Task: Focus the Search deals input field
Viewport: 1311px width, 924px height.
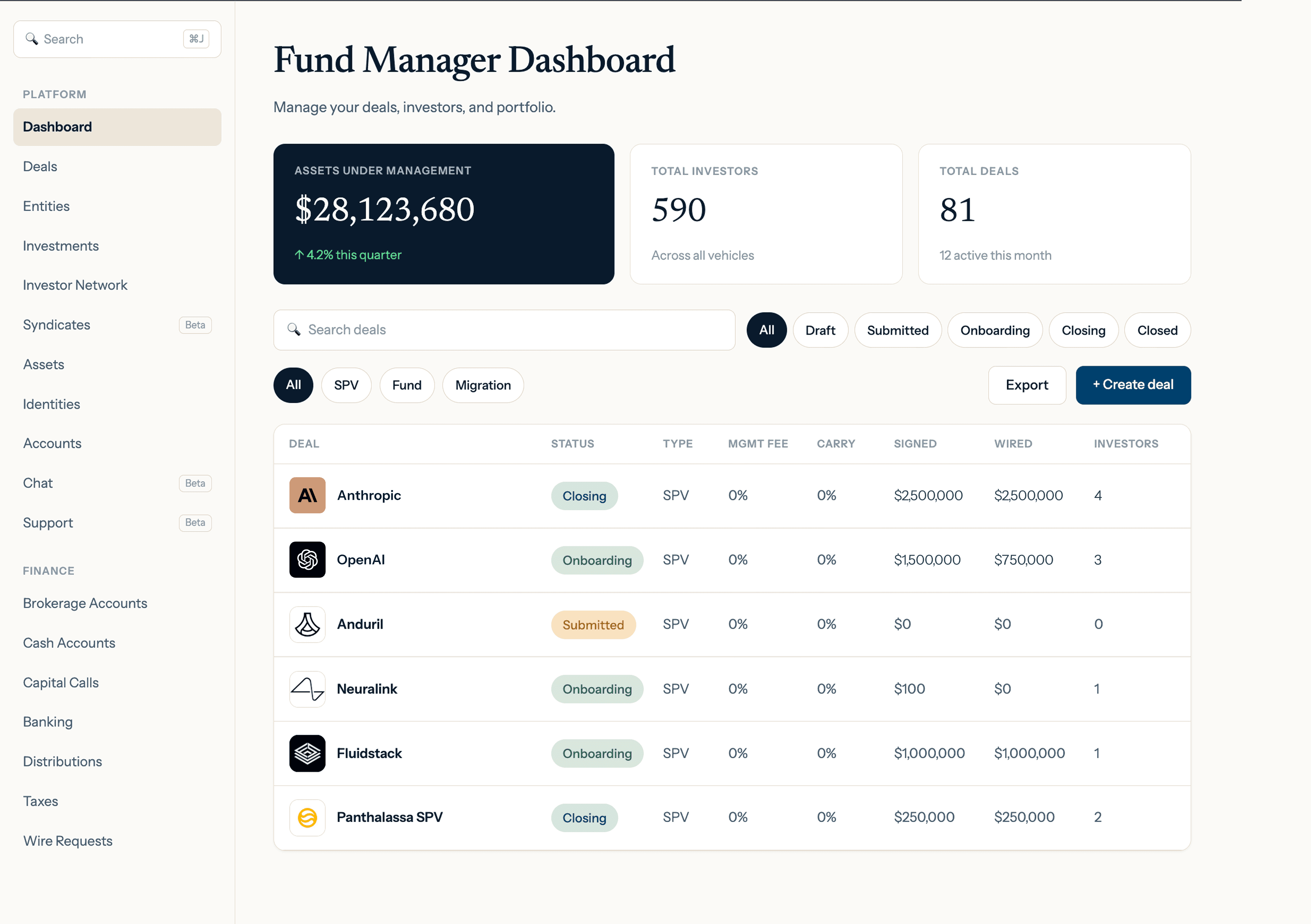Action: (504, 330)
